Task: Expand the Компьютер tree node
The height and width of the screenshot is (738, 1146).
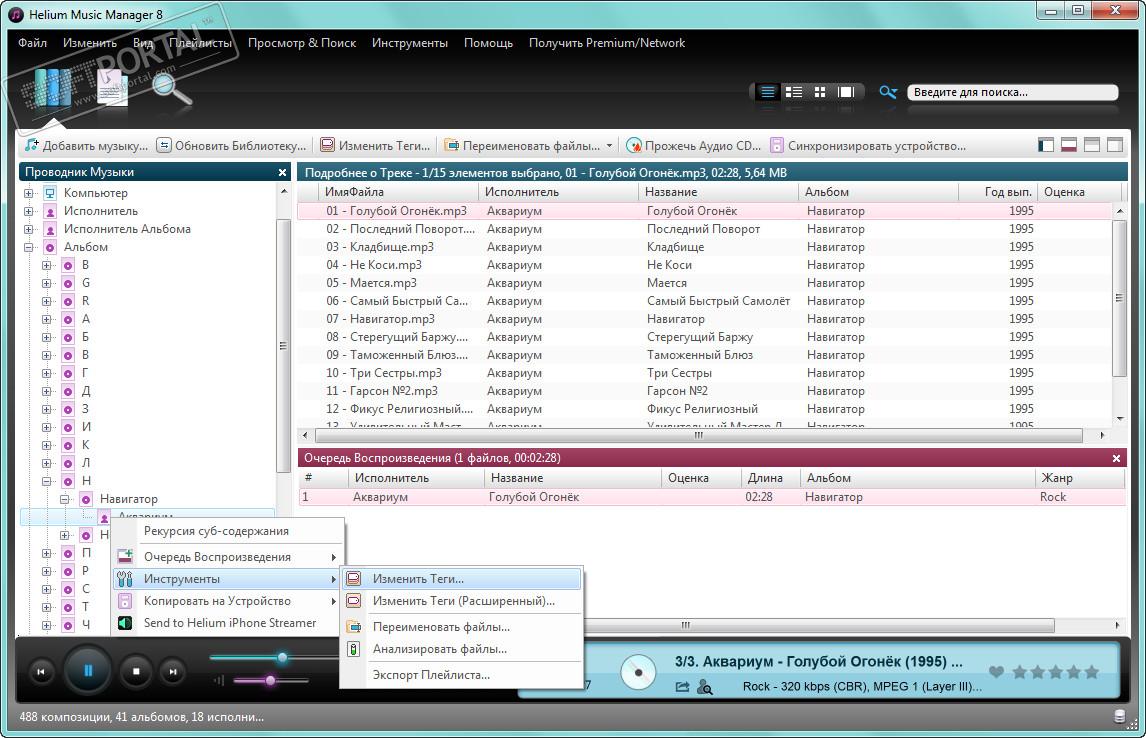Action: pos(29,193)
